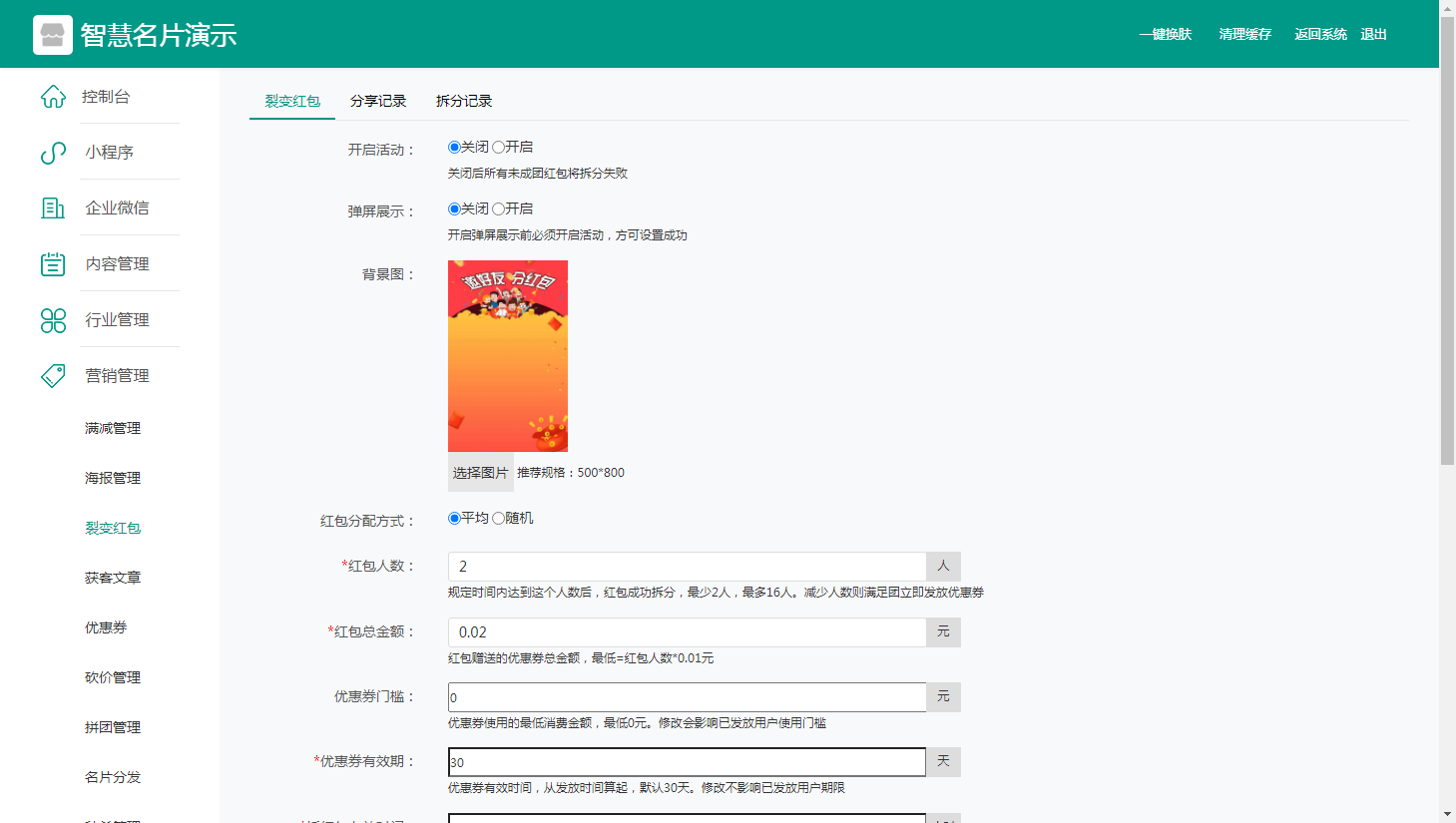The height and width of the screenshot is (823, 1456).
Task: Switch to the 分享记录 tab
Action: 378,101
